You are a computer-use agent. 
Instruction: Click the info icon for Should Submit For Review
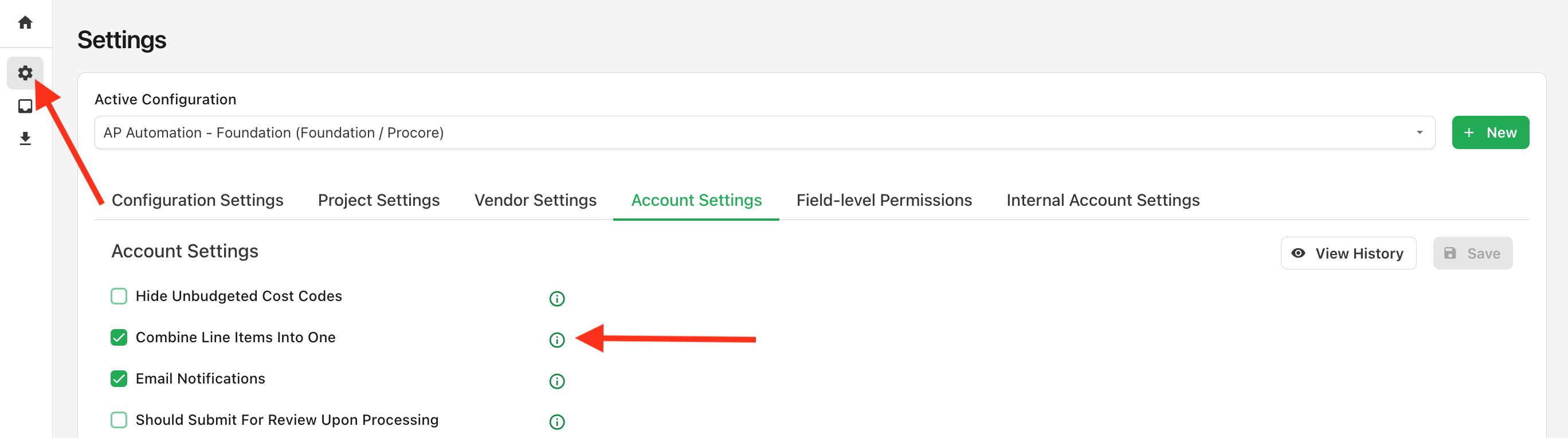point(556,421)
